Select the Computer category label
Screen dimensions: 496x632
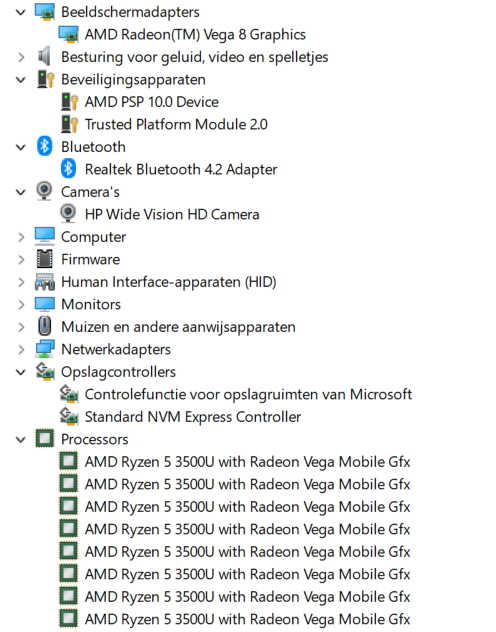click(93, 237)
